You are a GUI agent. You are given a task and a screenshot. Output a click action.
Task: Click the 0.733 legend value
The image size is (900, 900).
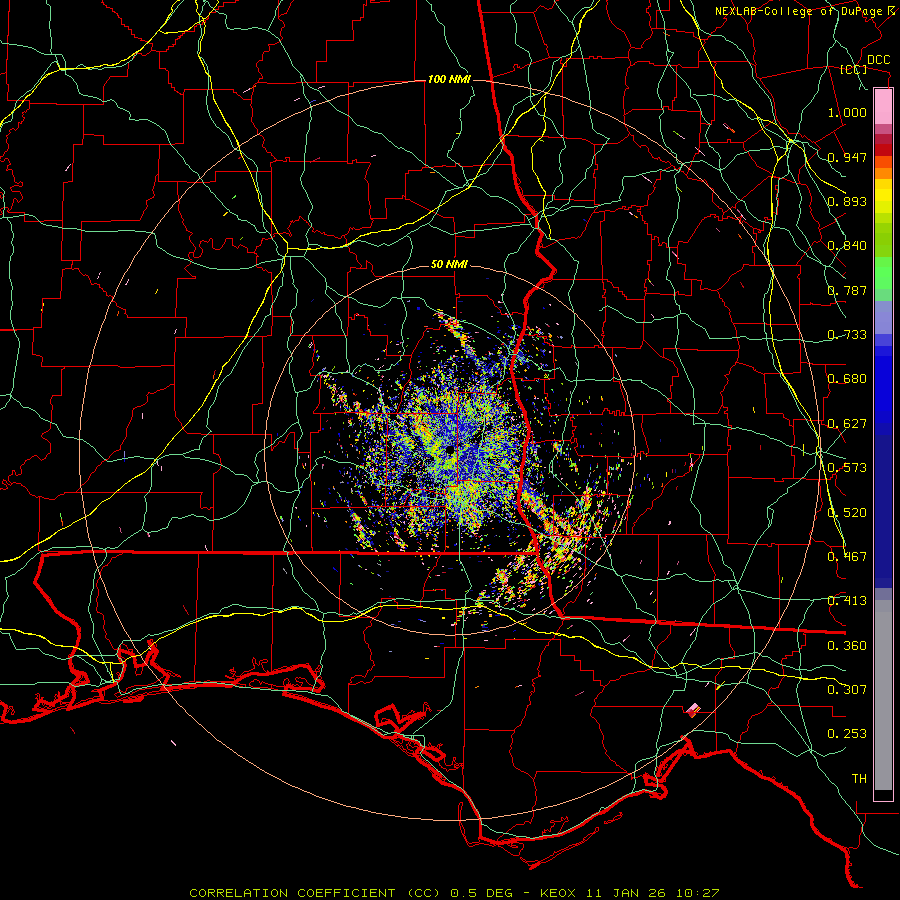click(847, 335)
